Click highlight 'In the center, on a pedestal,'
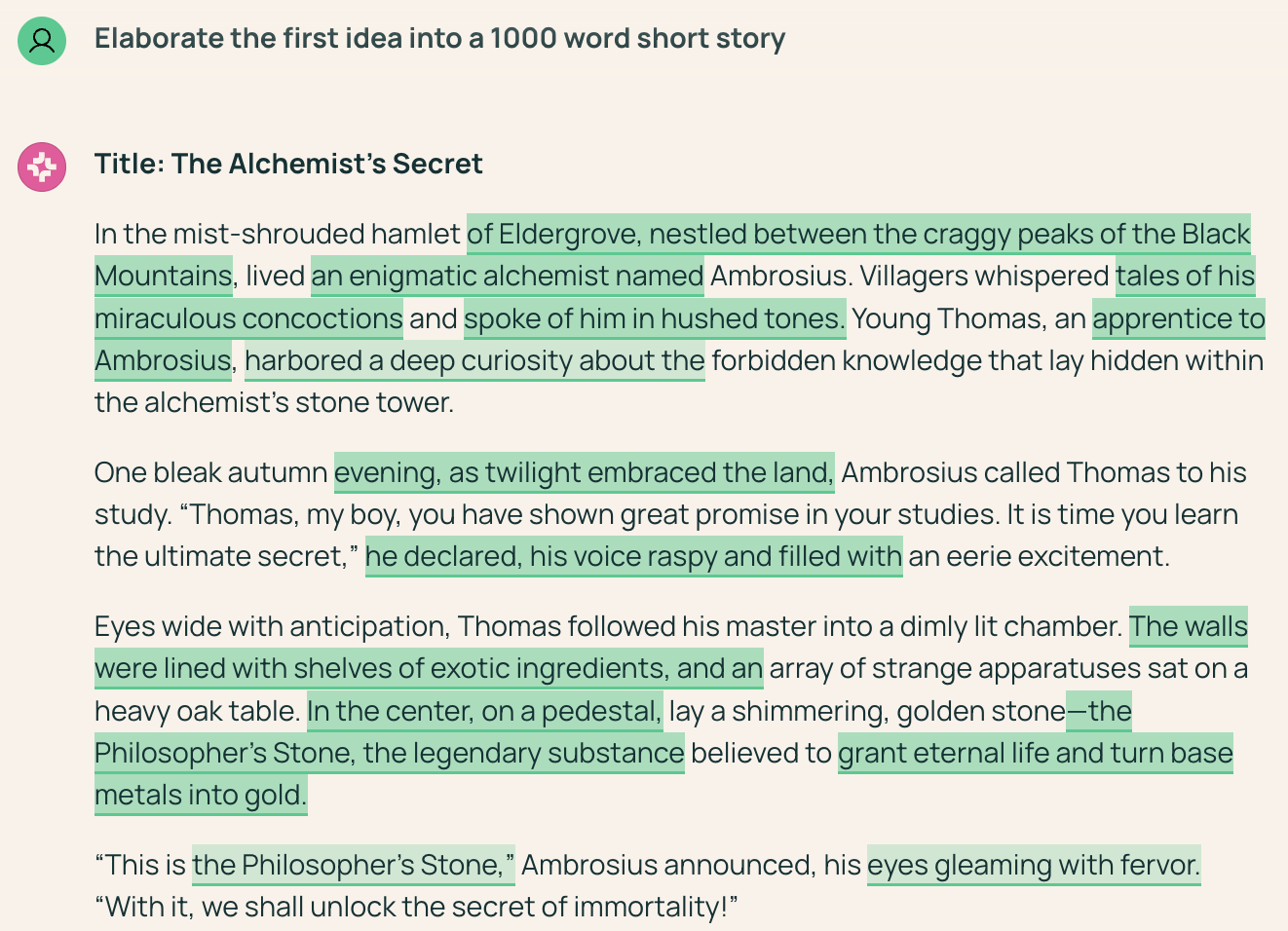This screenshot has height=931, width=1288. (485, 712)
